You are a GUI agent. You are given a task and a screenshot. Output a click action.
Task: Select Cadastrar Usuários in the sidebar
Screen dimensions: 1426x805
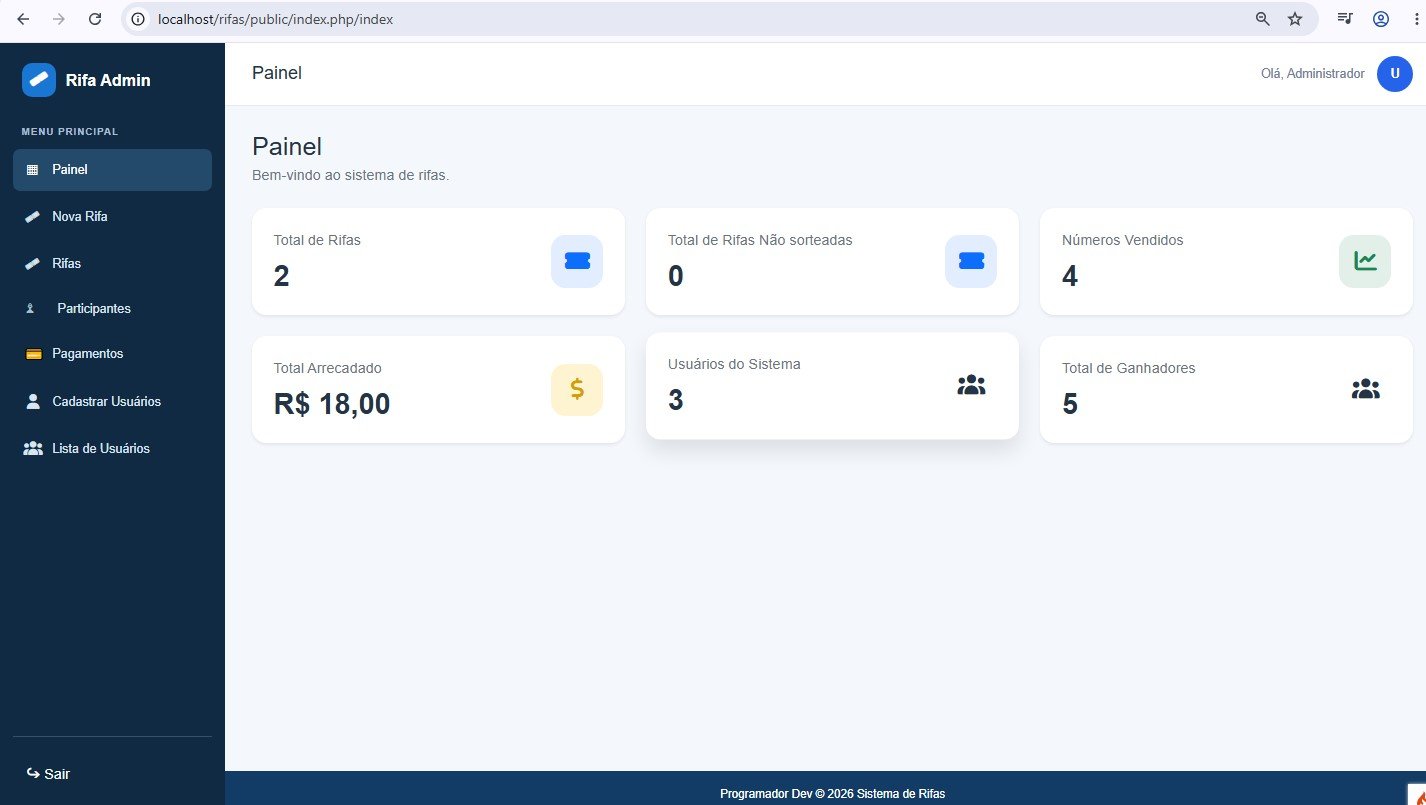click(x=112, y=401)
